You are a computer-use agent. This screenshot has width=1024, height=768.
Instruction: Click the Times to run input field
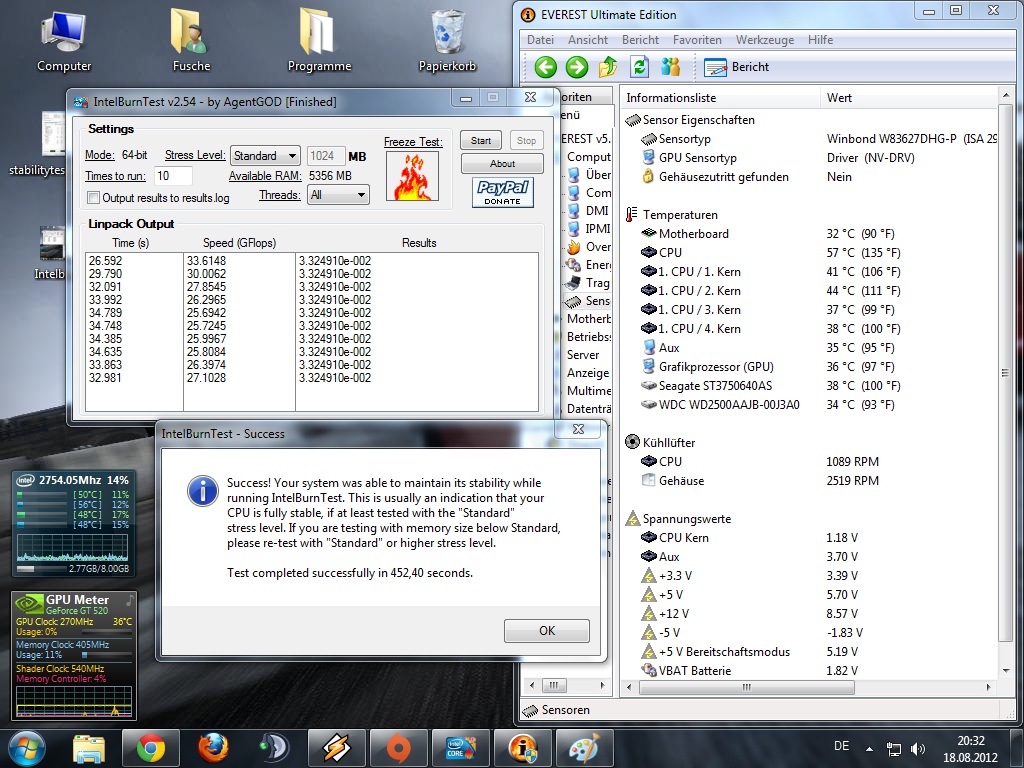click(174, 176)
